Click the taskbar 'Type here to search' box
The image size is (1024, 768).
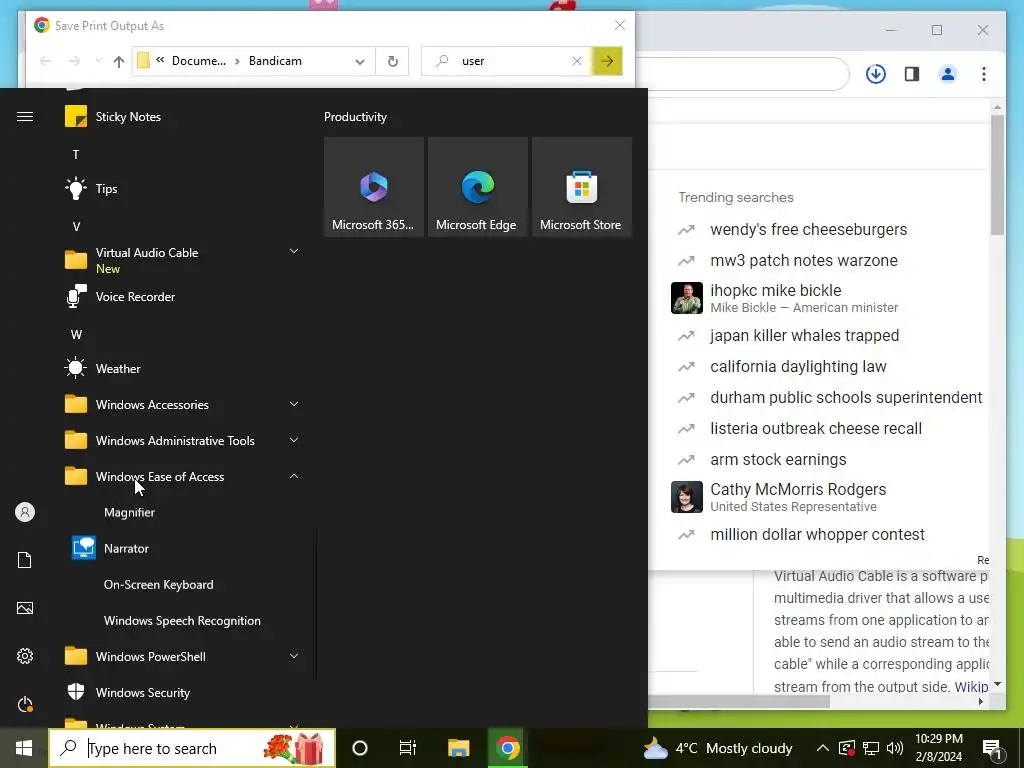(x=193, y=748)
